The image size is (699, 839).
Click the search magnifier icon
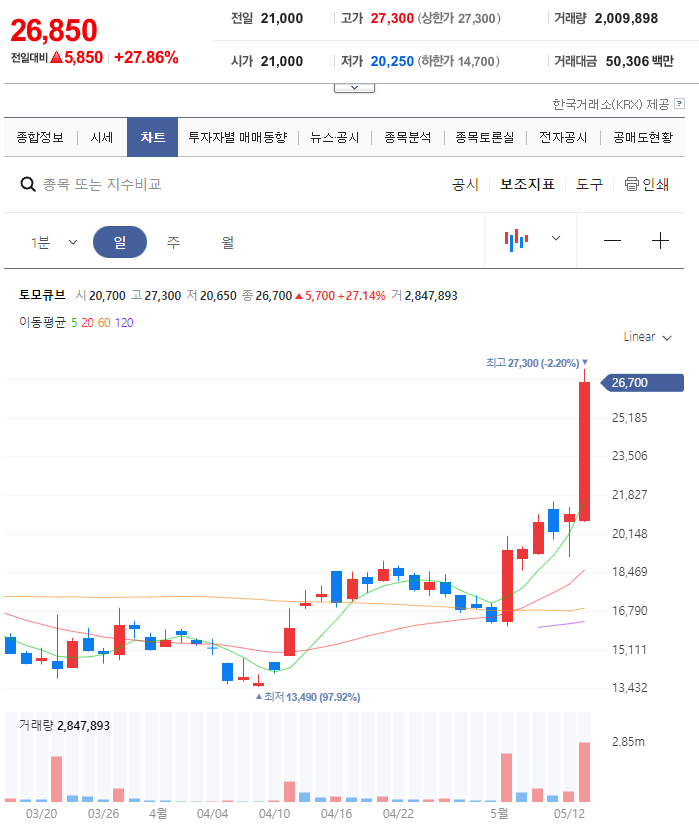pyautogui.click(x=25, y=185)
